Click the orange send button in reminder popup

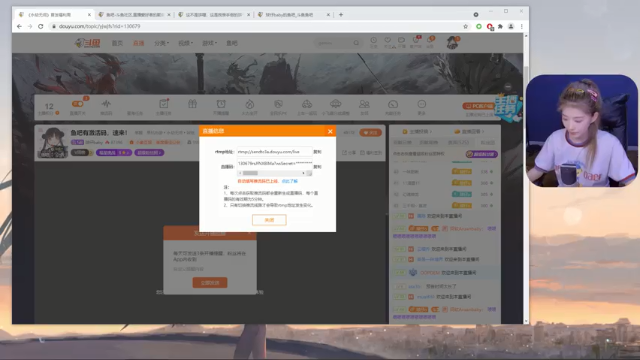point(210,282)
